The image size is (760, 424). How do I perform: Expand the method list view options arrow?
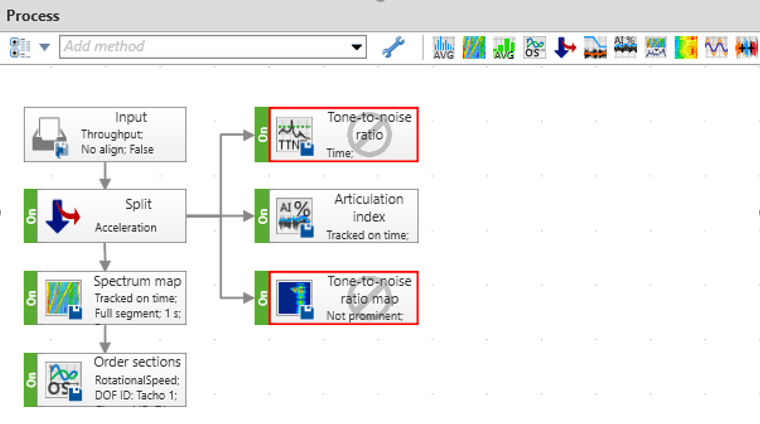pyautogui.click(x=44, y=47)
